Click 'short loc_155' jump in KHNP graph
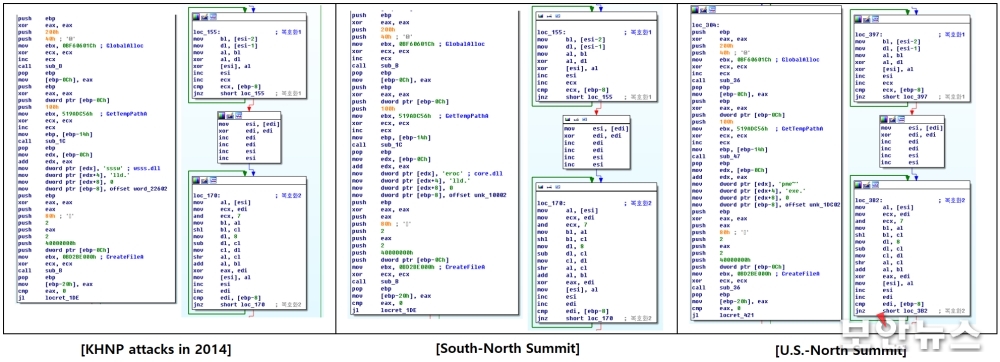Image resolution: width=1000 pixels, height=362 pixels. [x=242, y=93]
